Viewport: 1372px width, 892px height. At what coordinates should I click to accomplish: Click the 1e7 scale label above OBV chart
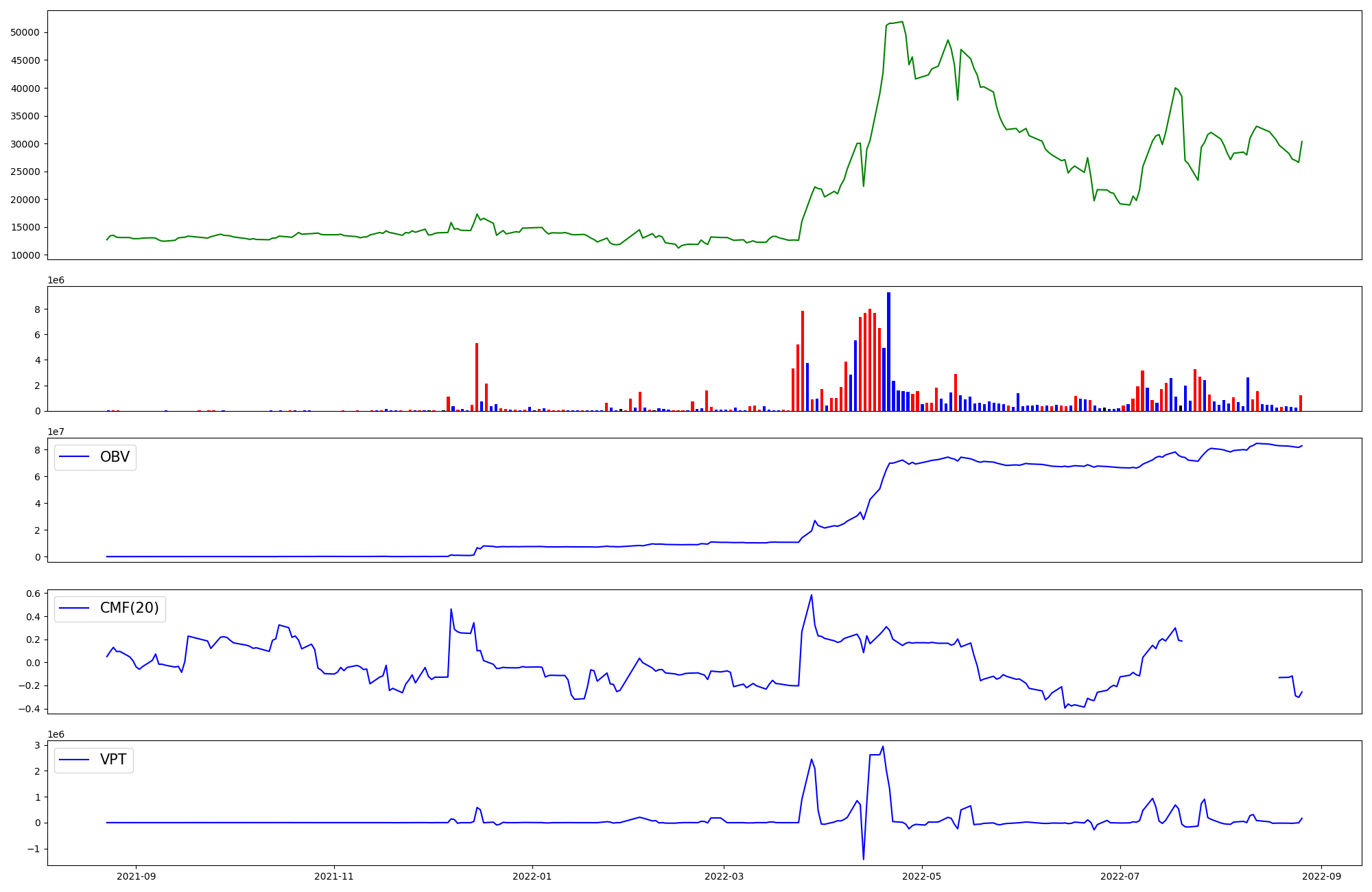click(x=56, y=432)
